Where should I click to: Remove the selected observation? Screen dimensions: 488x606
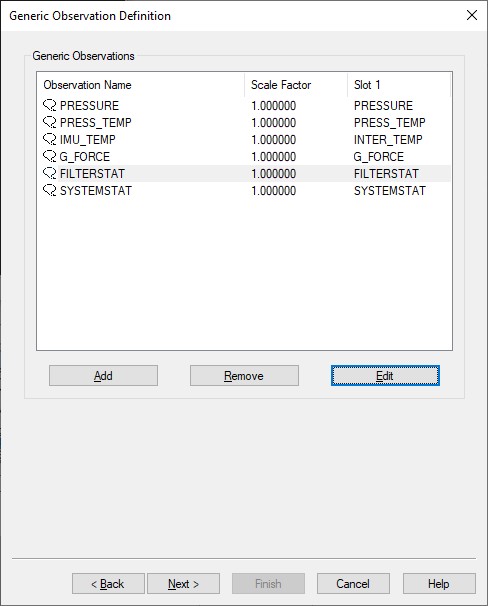click(244, 376)
